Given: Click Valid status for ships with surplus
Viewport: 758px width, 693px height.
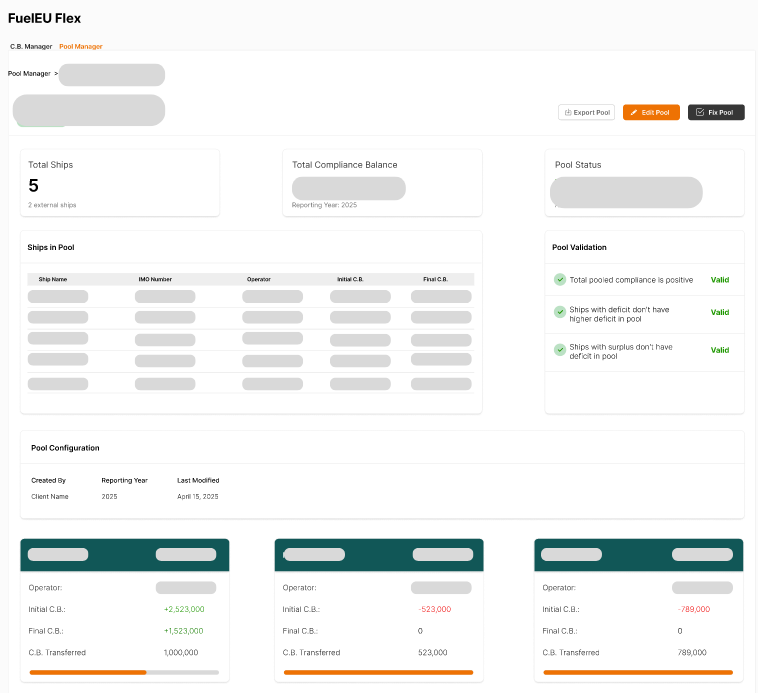Looking at the screenshot, I should coord(720,350).
